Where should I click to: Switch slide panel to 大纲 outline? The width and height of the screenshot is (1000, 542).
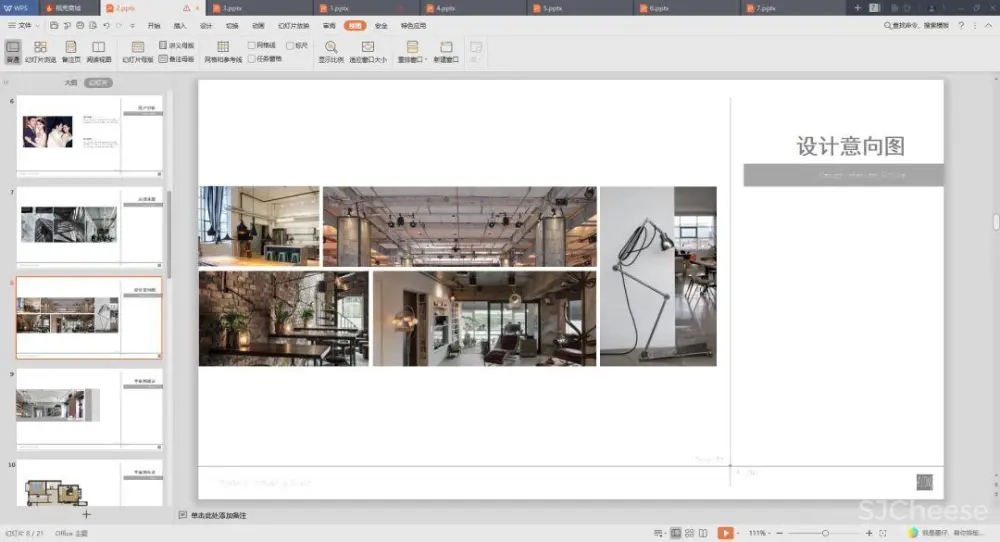pos(70,83)
